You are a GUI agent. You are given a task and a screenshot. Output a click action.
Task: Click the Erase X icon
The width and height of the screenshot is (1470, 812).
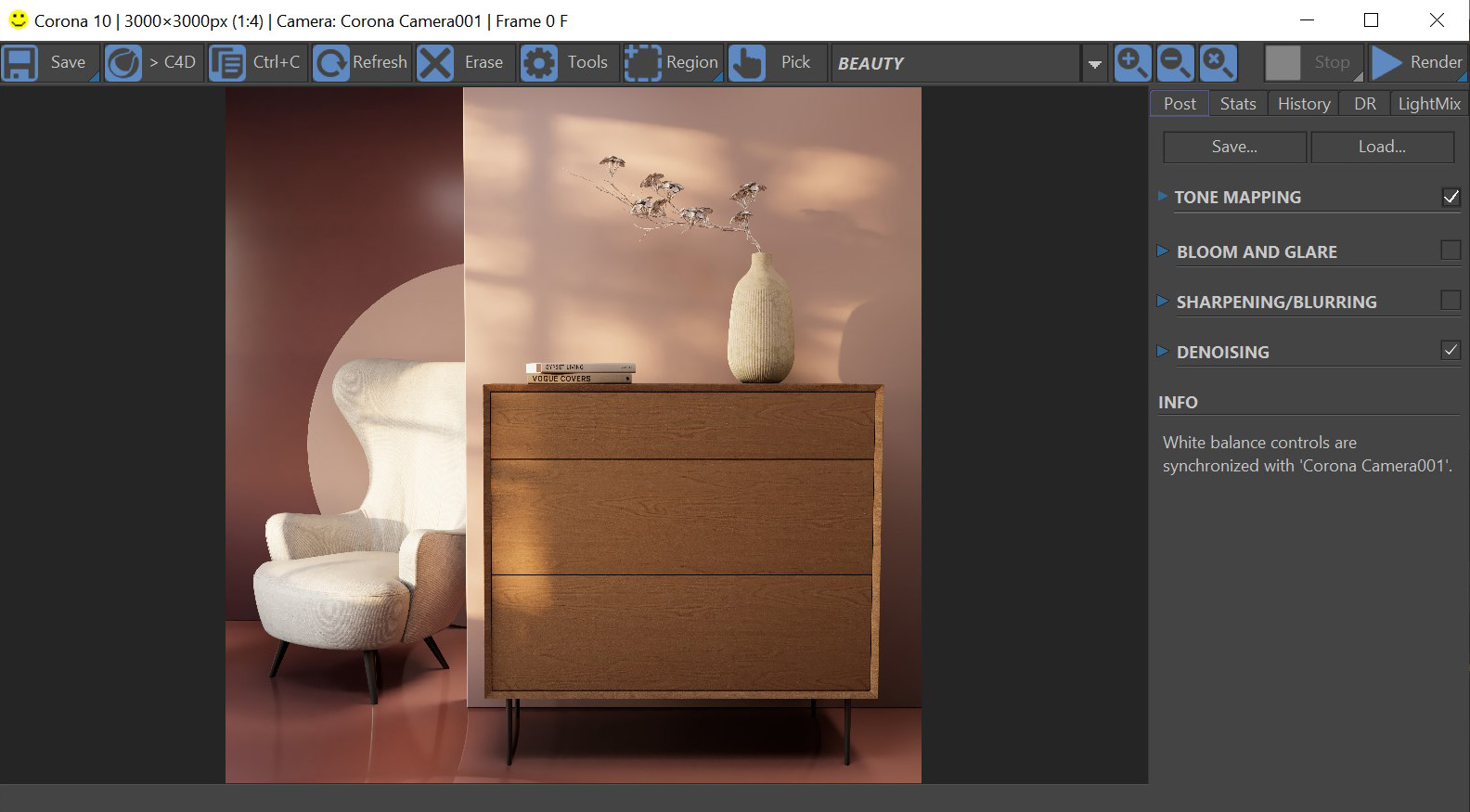point(435,63)
